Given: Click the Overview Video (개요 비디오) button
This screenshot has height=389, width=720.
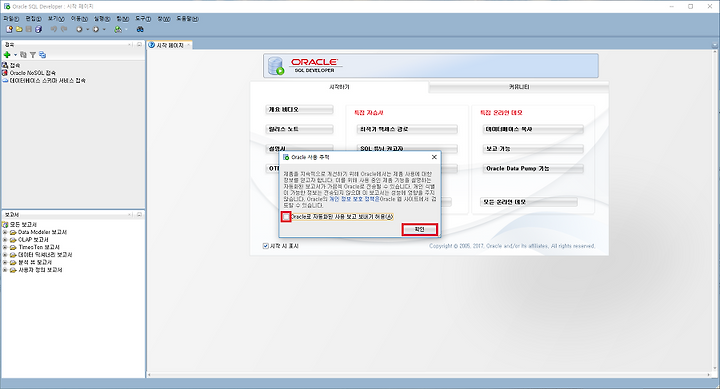Looking at the screenshot, I should point(299,110).
